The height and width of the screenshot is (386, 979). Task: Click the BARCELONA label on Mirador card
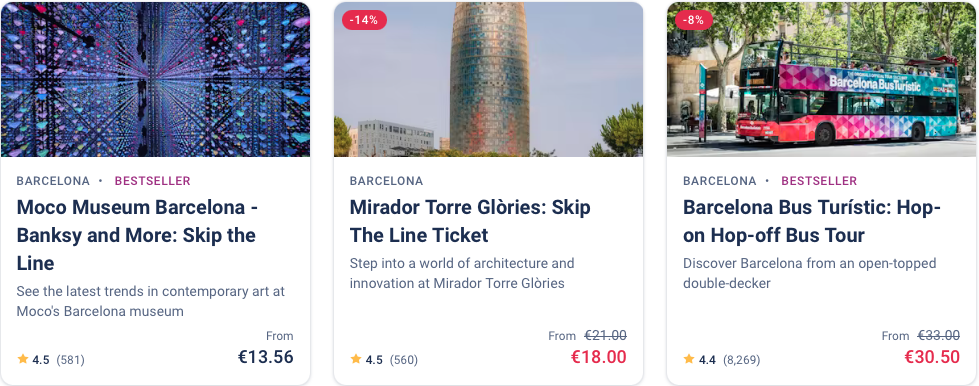pos(386,181)
